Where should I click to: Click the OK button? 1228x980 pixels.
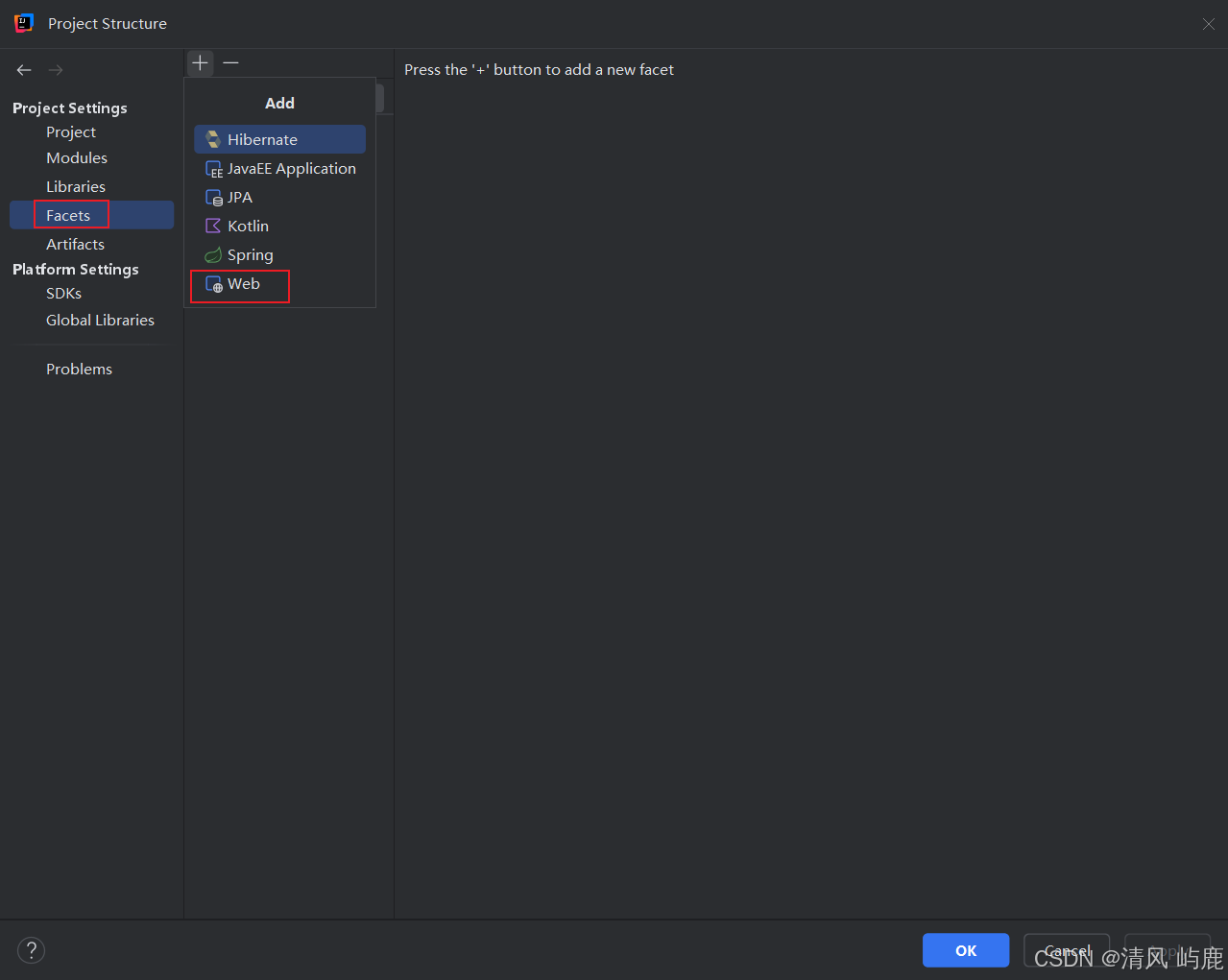[x=966, y=950]
